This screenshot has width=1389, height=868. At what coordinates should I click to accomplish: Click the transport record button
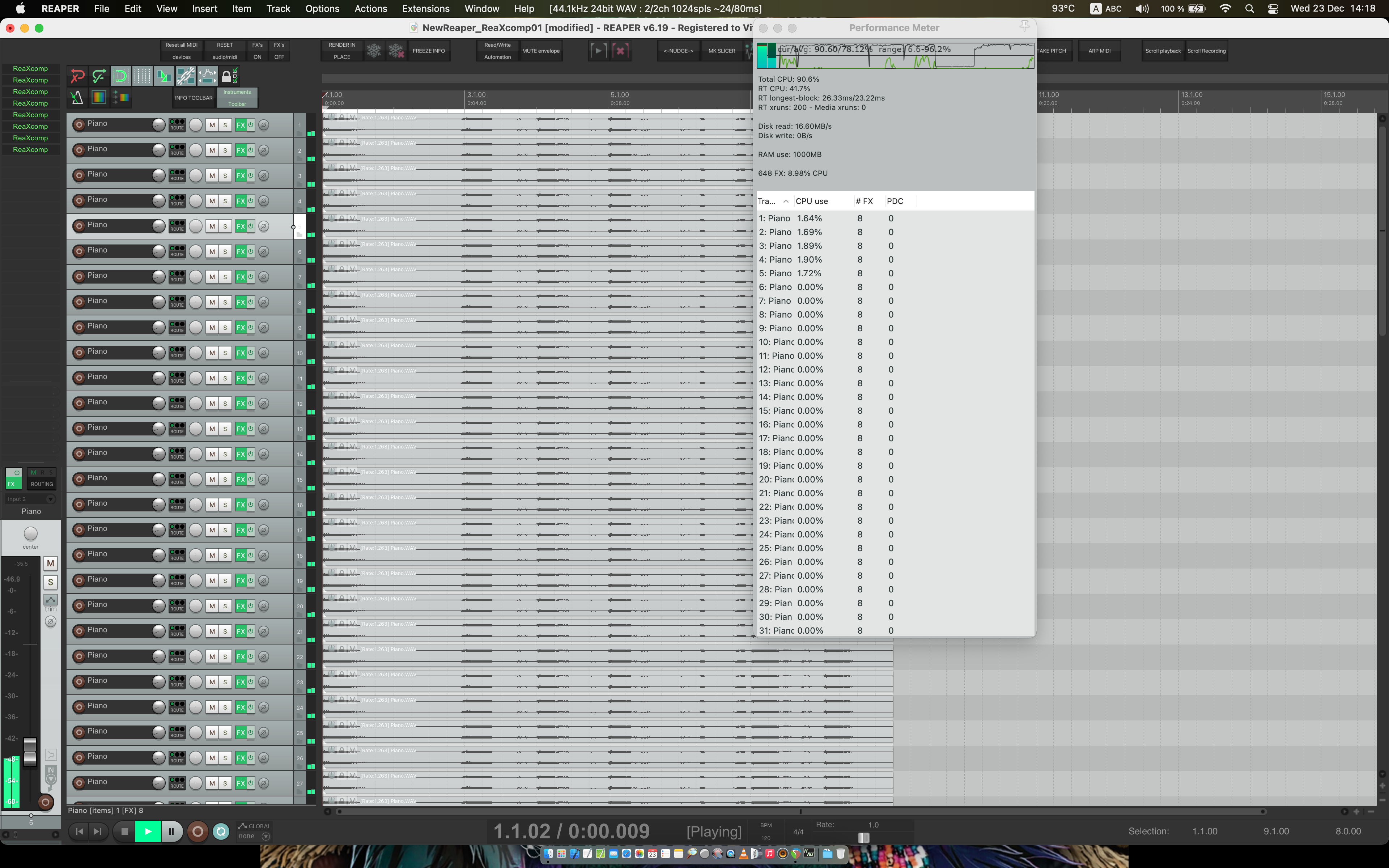(197, 831)
